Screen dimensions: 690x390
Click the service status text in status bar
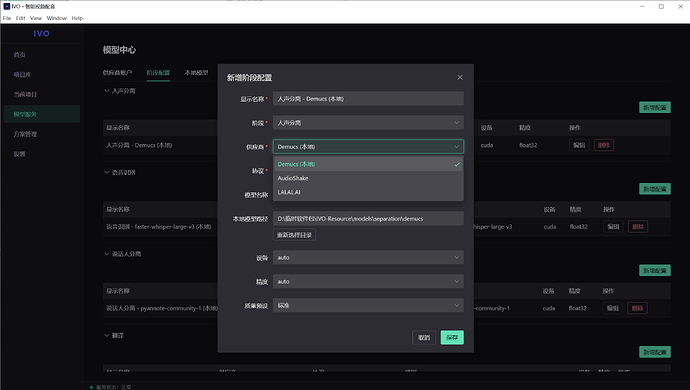coord(114,387)
